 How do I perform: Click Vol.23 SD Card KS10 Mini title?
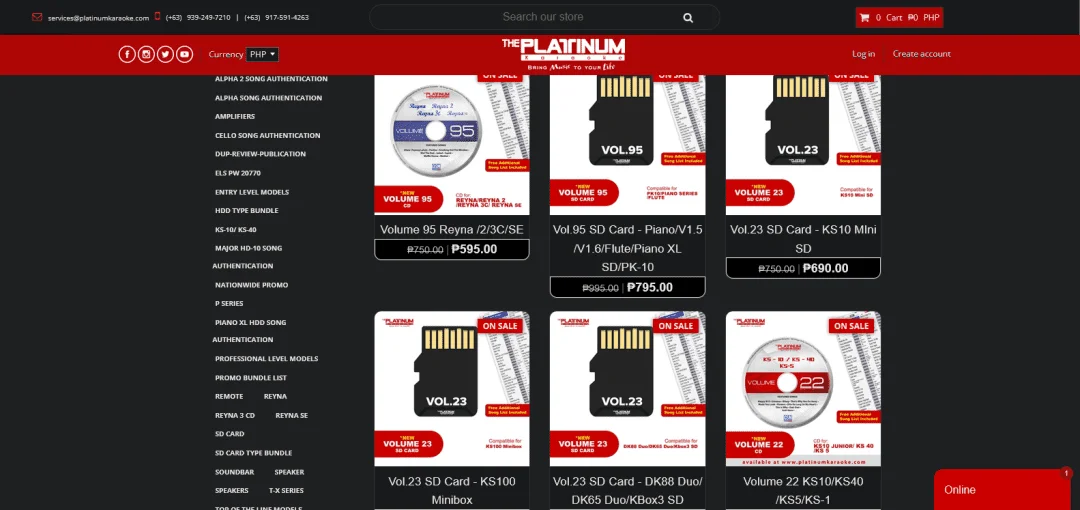803,238
